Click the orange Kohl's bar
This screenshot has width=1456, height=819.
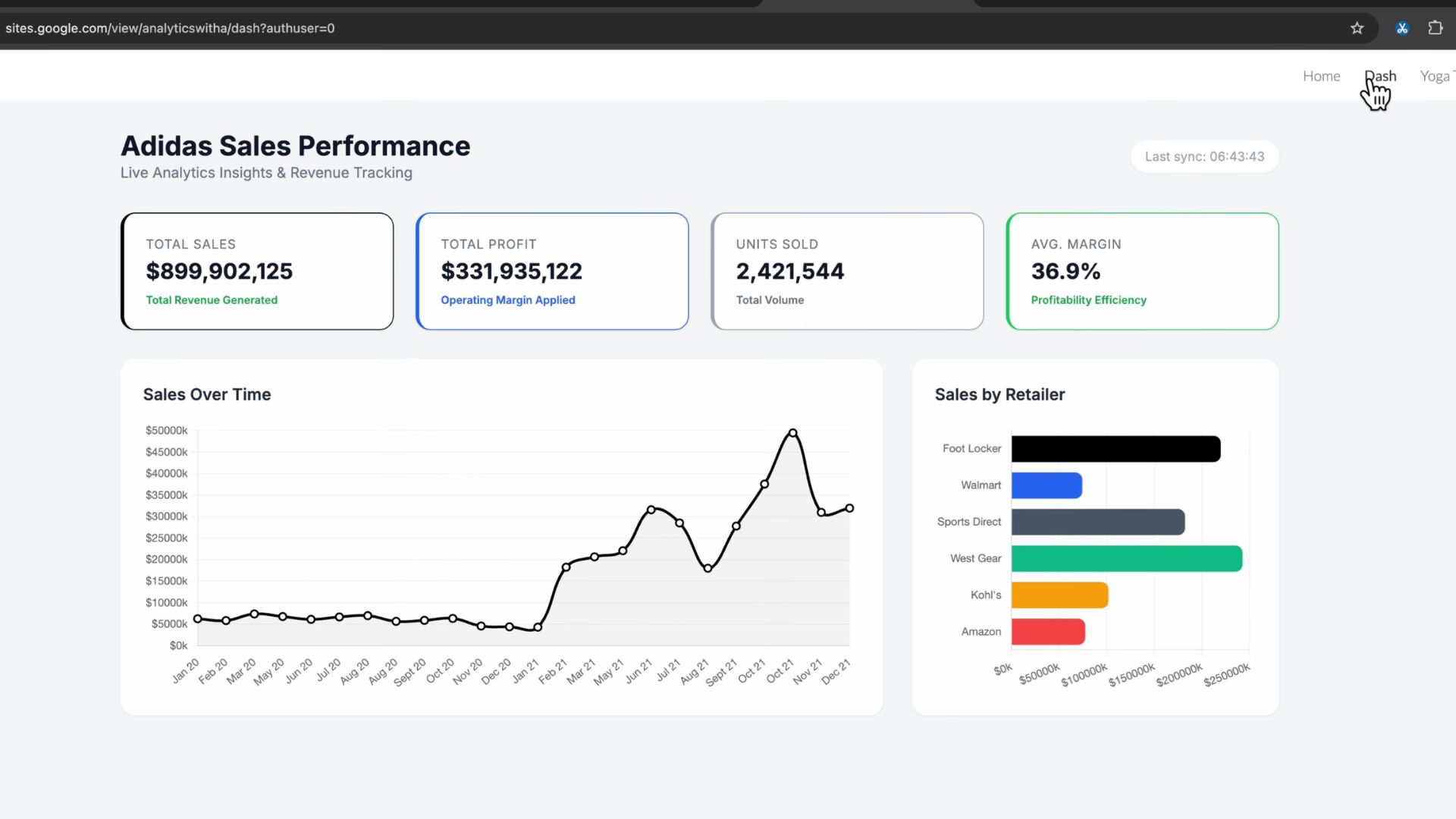click(1059, 595)
